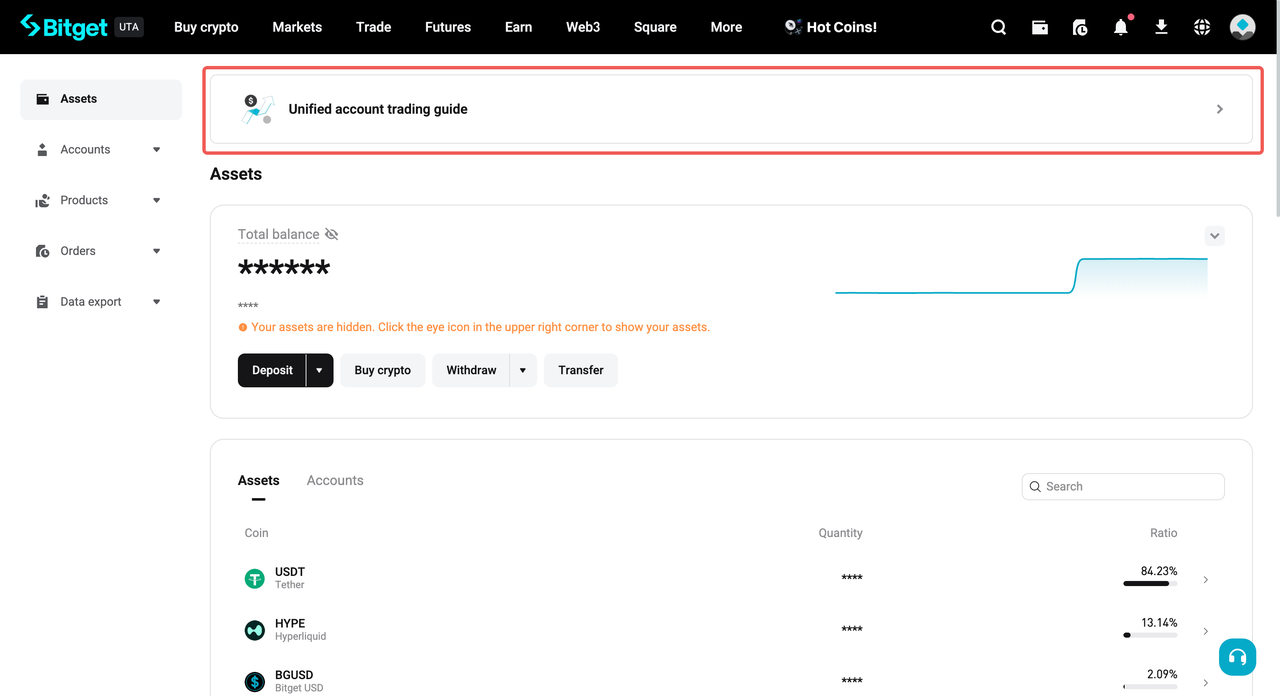Image resolution: width=1280 pixels, height=696 pixels.
Task: Expand the Data export sidebar arrow
Action: pos(156,302)
